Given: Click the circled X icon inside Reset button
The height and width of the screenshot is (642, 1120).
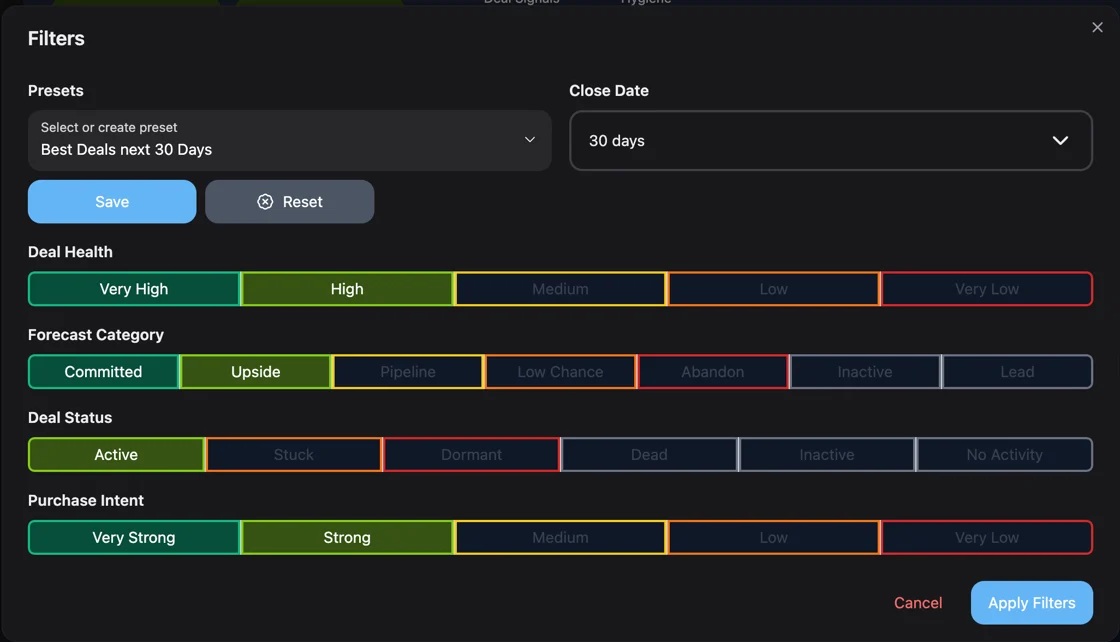Looking at the screenshot, I should [264, 201].
